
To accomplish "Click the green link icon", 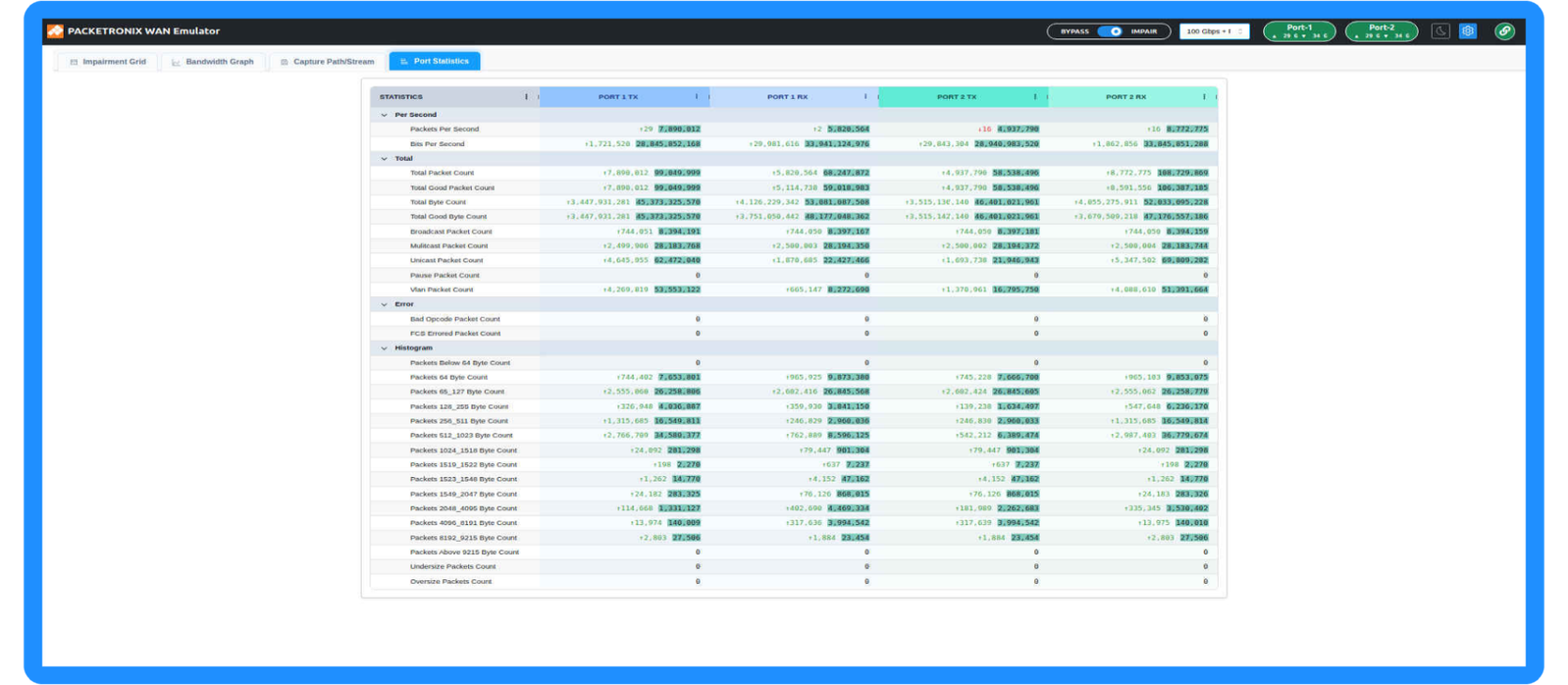I will coord(1504,31).
